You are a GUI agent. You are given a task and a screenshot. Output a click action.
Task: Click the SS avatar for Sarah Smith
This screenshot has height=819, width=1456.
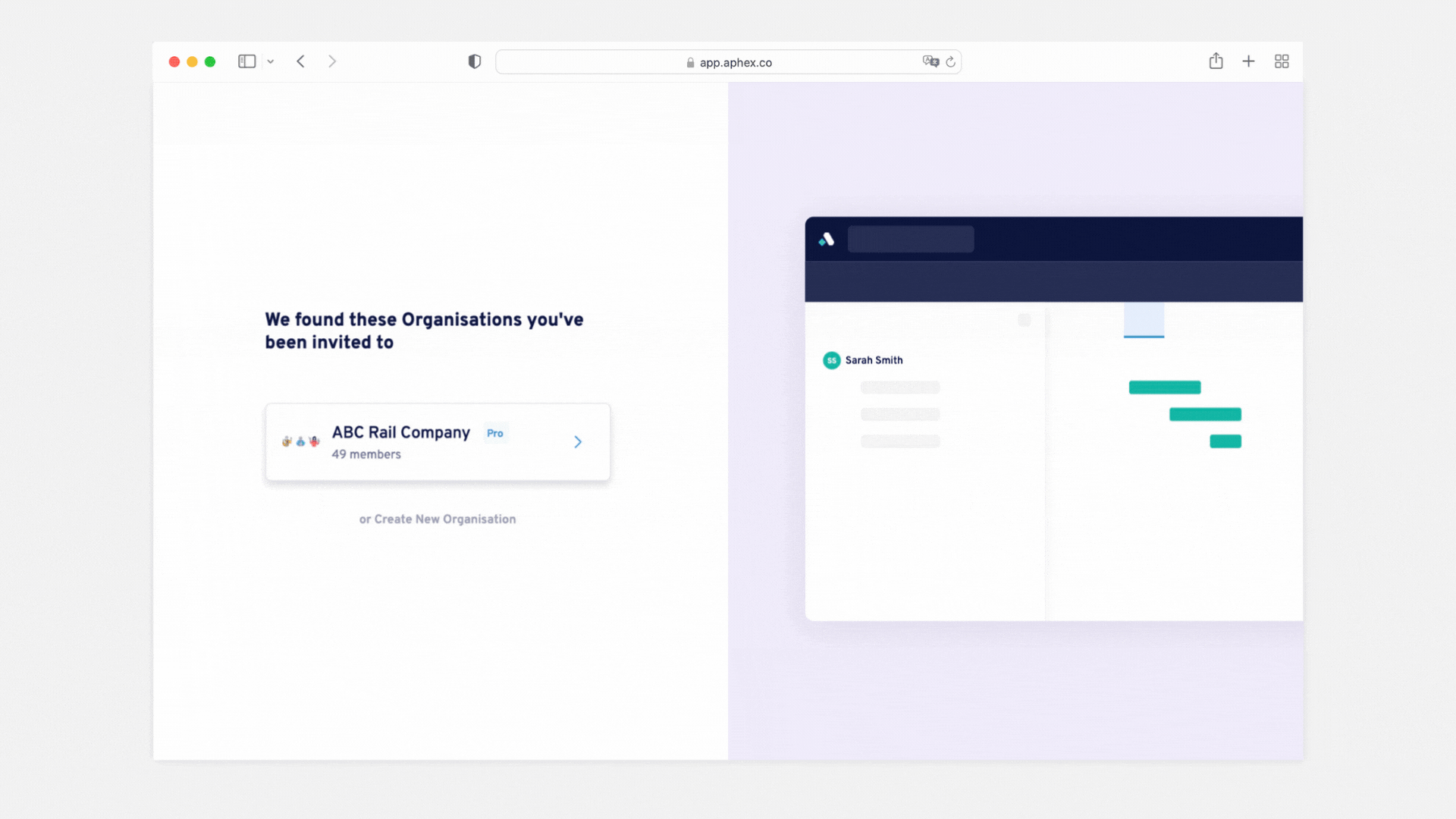(x=832, y=360)
